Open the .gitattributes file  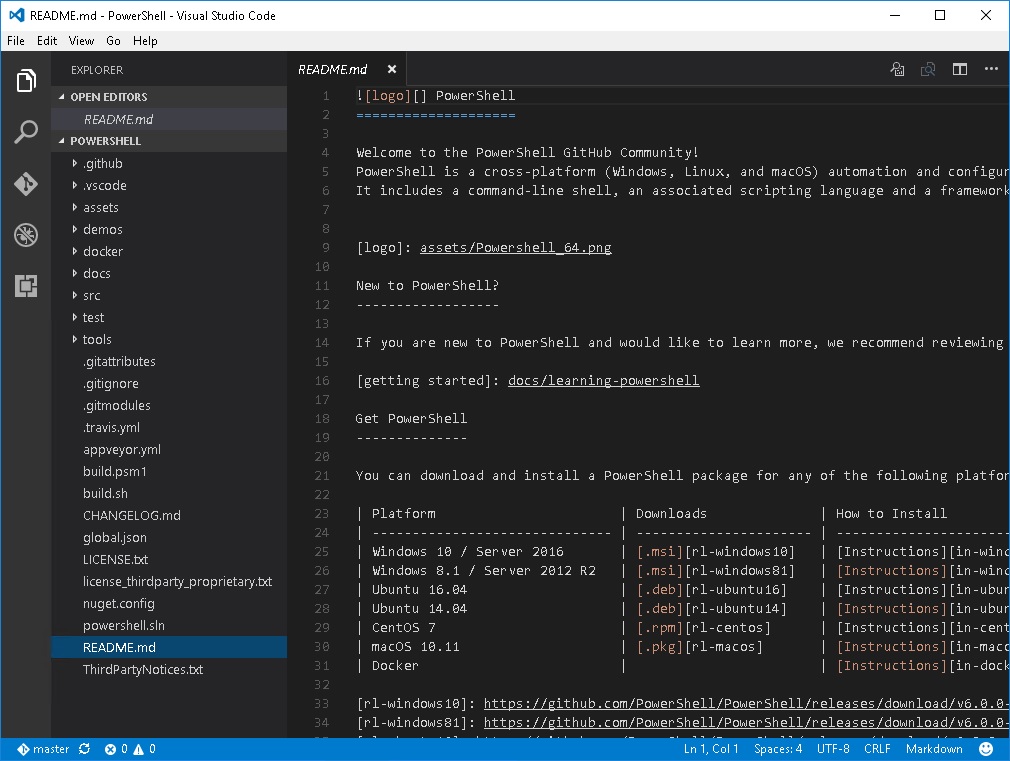pyautogui.click(x=169, y=361)
